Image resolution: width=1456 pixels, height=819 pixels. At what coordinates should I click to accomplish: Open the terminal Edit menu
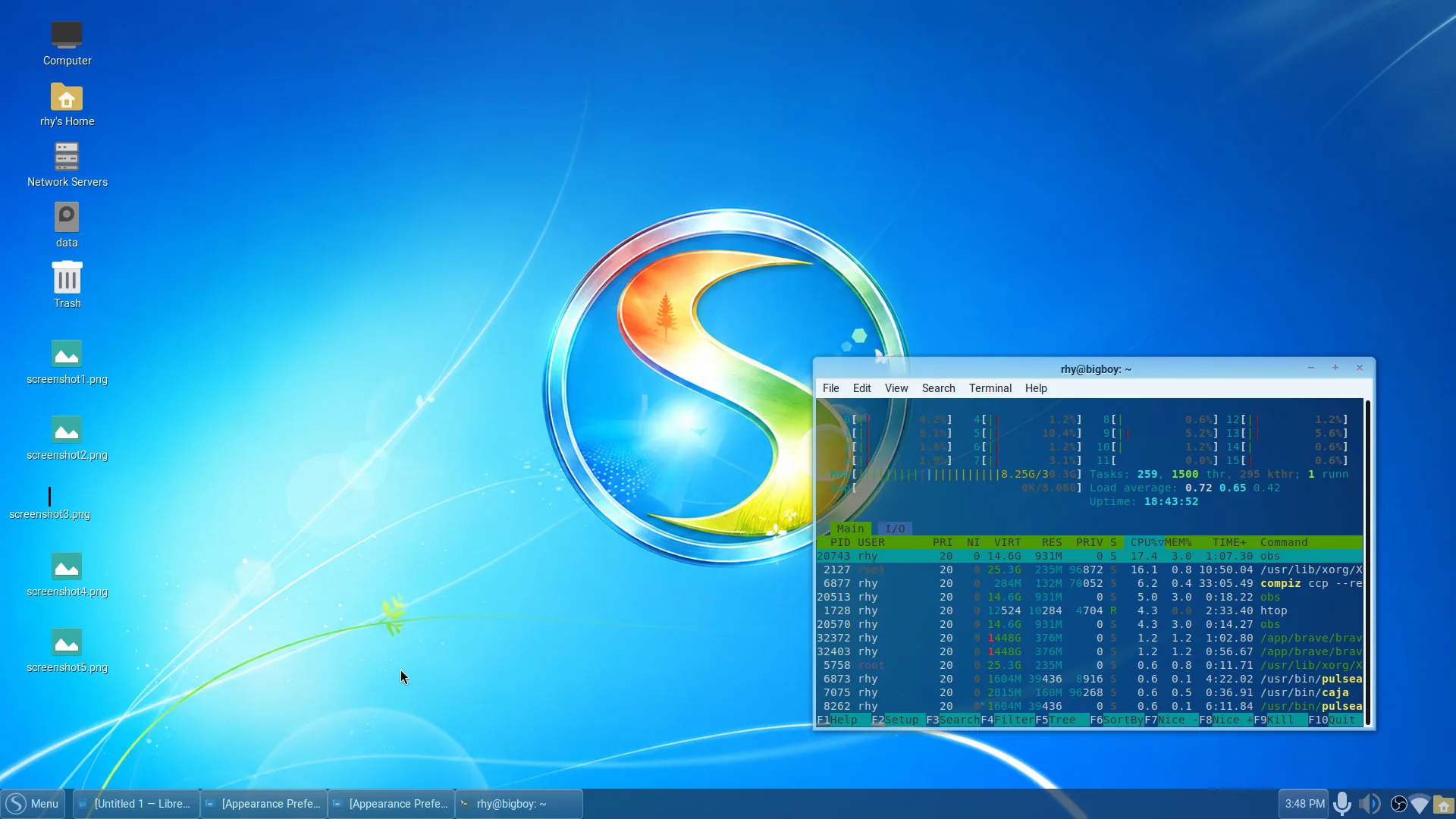(x=861, y=388)
